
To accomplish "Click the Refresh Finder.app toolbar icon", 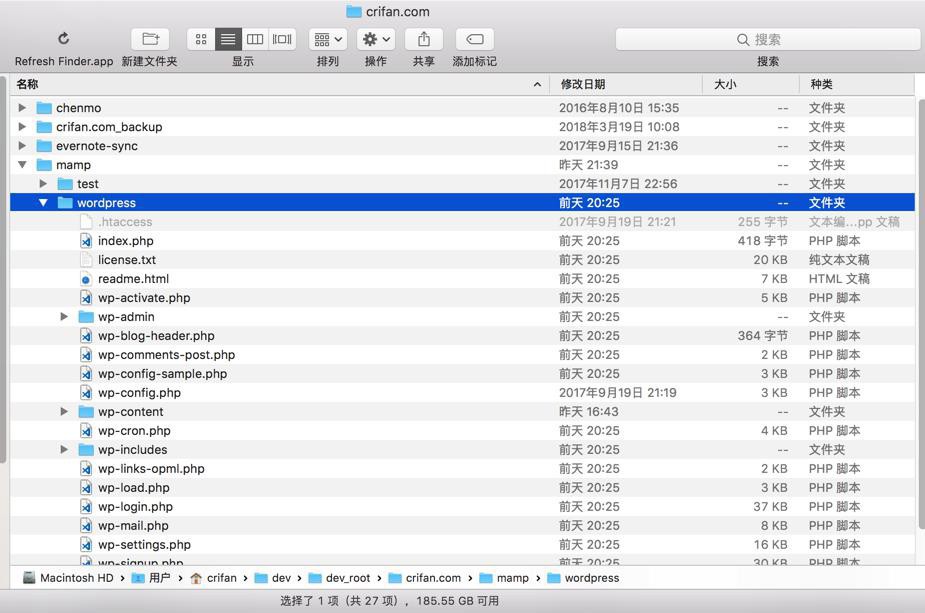I will coord(64,39).
